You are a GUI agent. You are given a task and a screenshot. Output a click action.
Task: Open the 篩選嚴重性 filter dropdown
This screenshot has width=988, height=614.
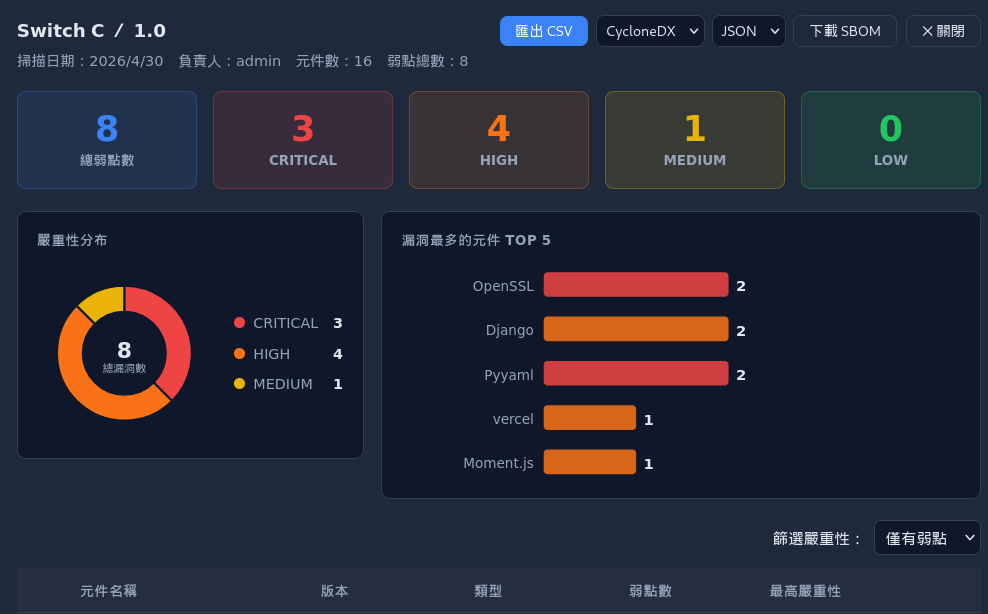[928, 538]
